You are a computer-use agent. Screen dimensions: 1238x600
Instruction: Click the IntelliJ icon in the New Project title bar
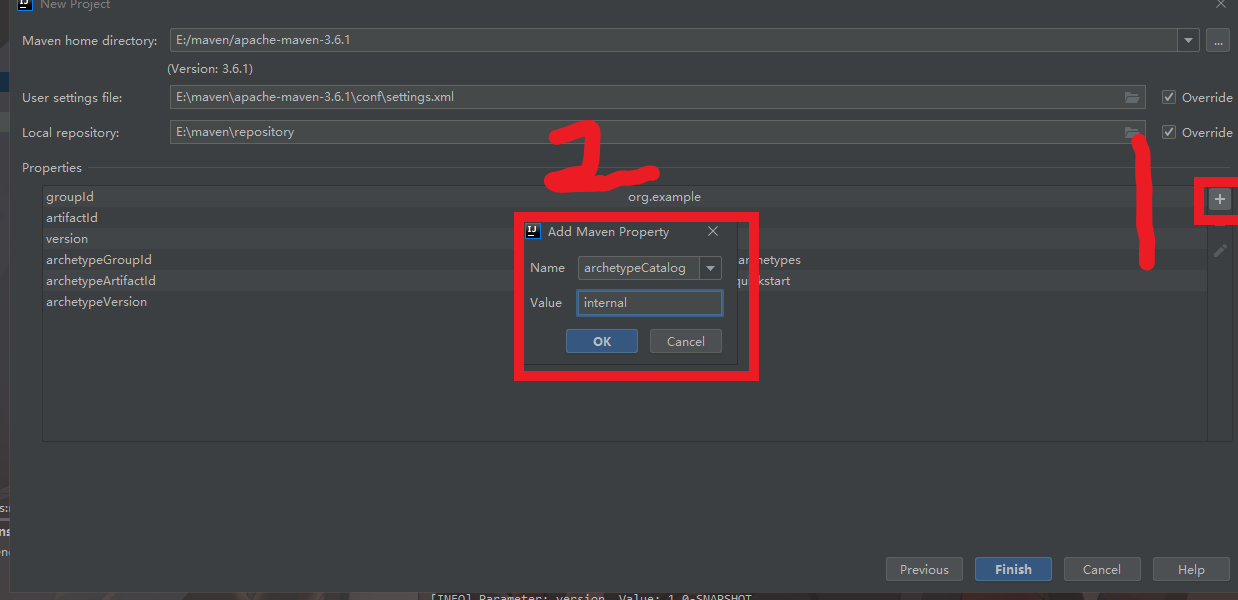[x=25, y=4]
